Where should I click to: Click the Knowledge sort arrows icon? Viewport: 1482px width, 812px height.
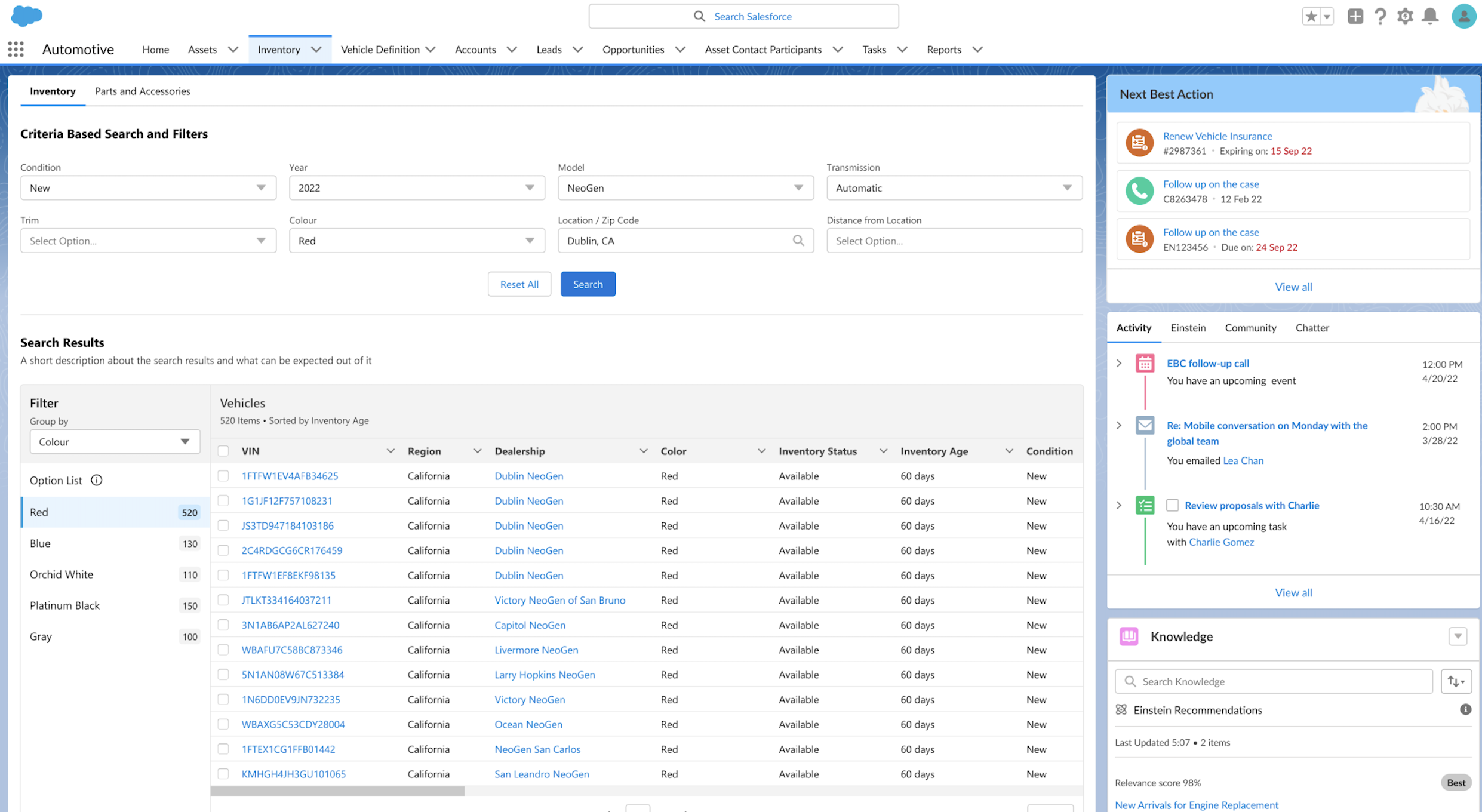pos(1456,681)
